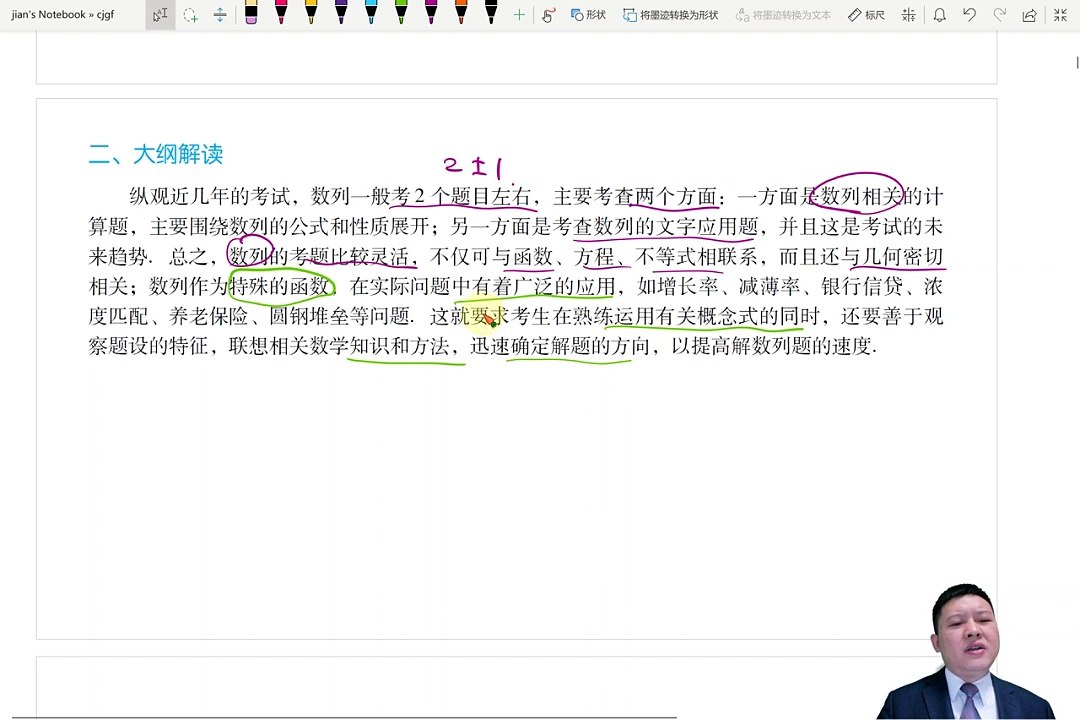The width and height of the screenshot is (1080, 720).
Task: Click the underlined text 迅速确定解题的方向
Action: click(x=559, y=346)
